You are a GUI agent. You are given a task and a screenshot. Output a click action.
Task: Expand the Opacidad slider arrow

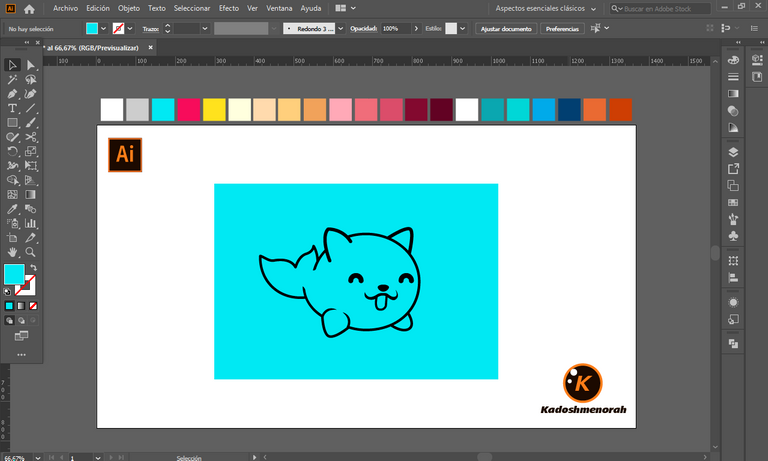point(416,28)
